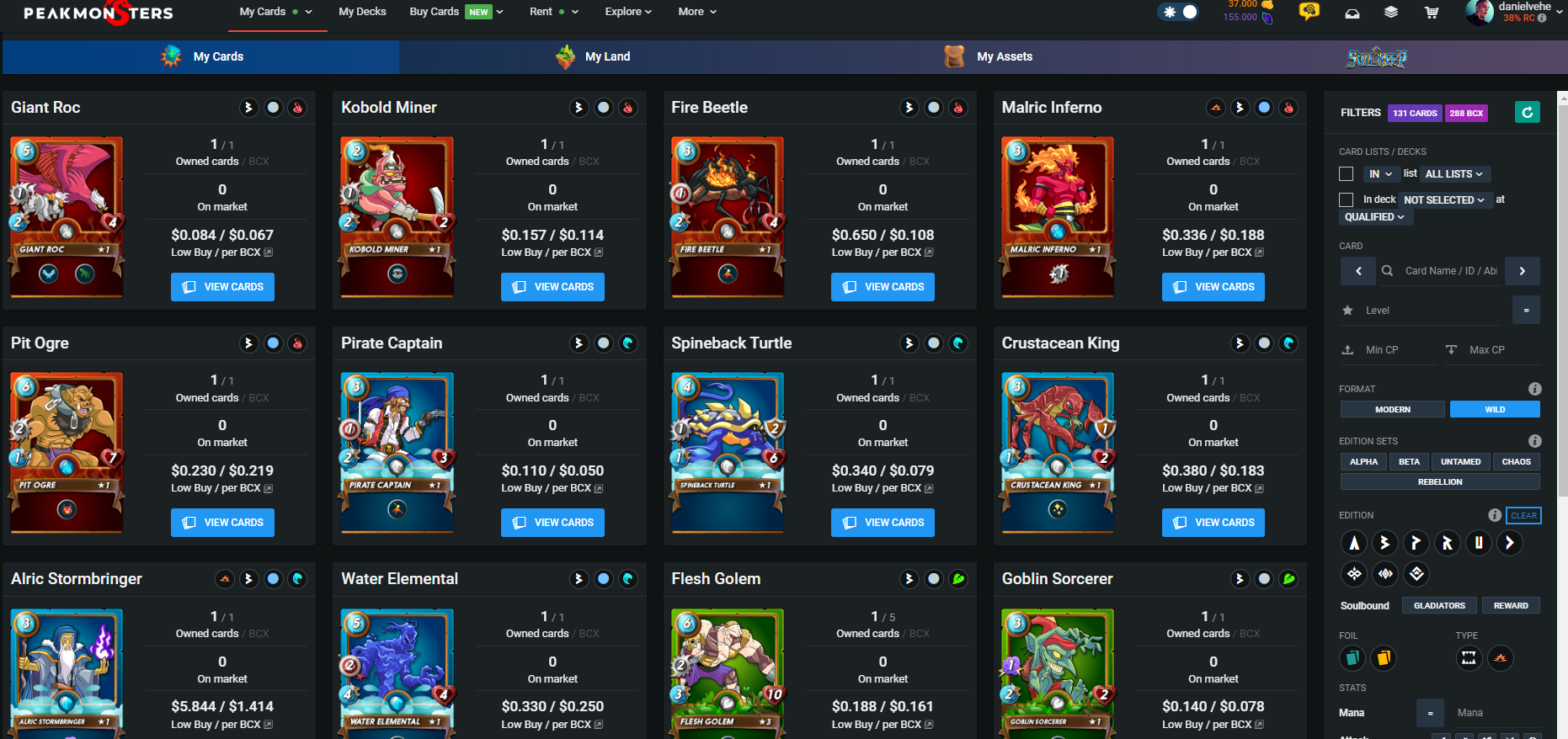Go to next card with right arrow
Screen dimensions: 1568x739
tap(1522, 271)
